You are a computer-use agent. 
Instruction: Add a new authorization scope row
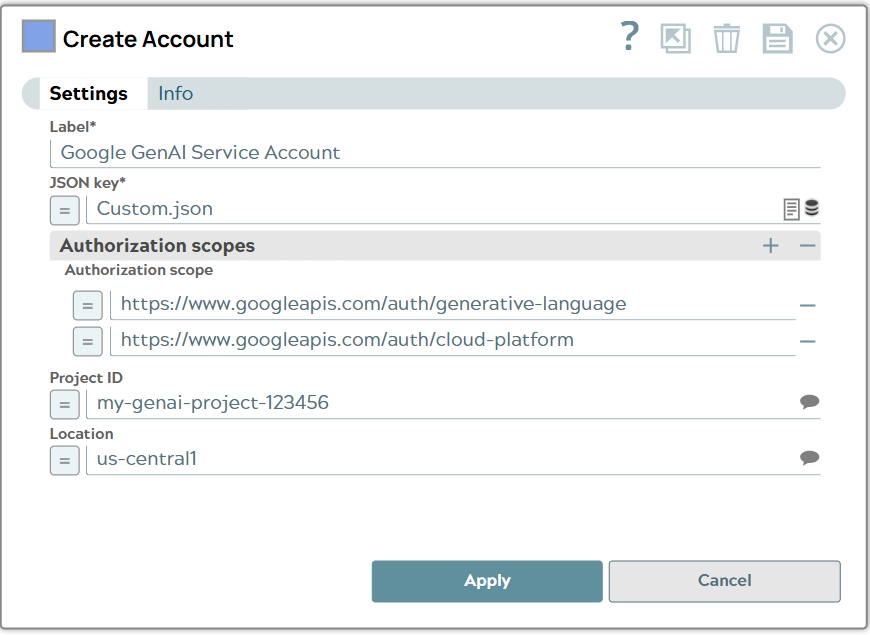pos(770,244)
